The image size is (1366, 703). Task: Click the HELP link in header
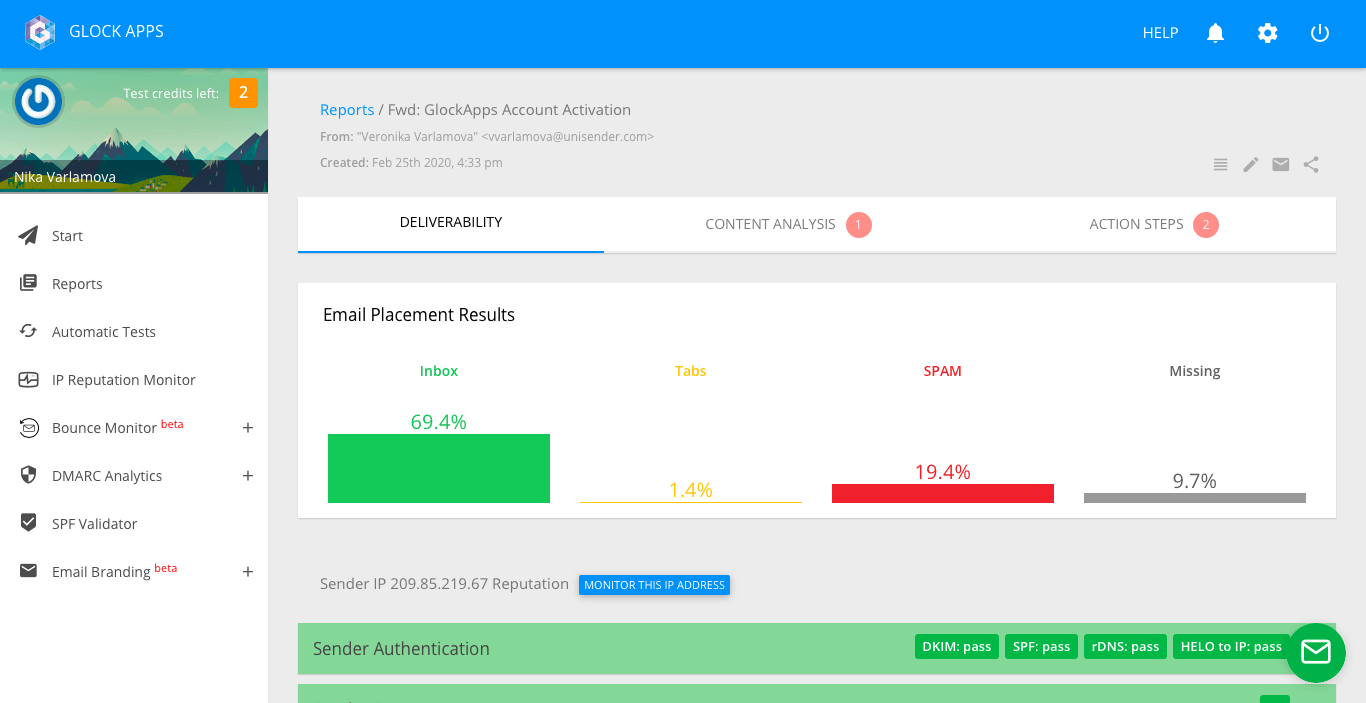pyautogui.click(x=1160, y=33)
